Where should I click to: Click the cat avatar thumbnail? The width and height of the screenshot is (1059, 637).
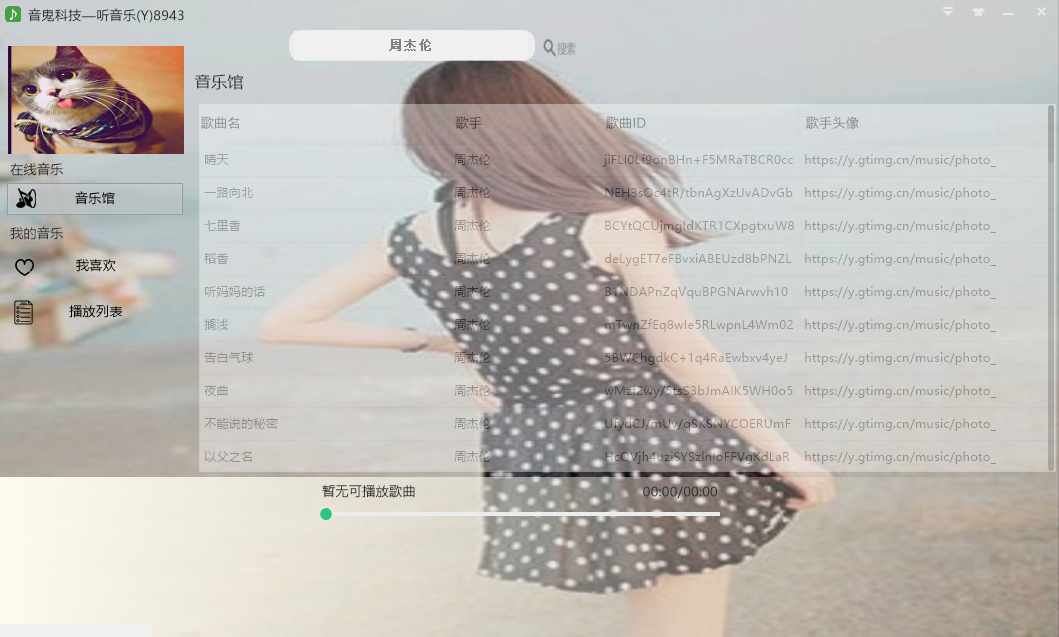[96, 99]
